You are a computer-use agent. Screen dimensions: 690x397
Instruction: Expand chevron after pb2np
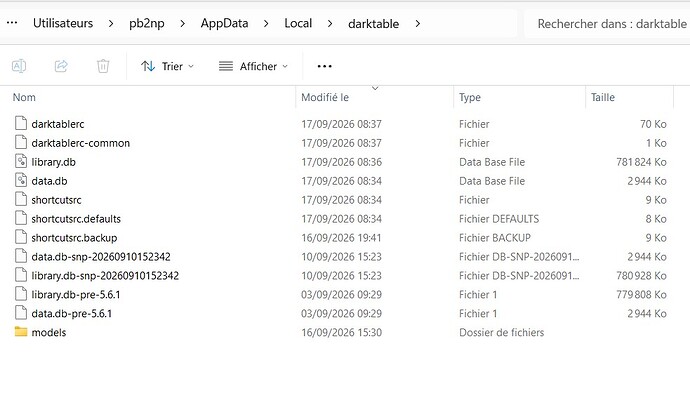183,24
